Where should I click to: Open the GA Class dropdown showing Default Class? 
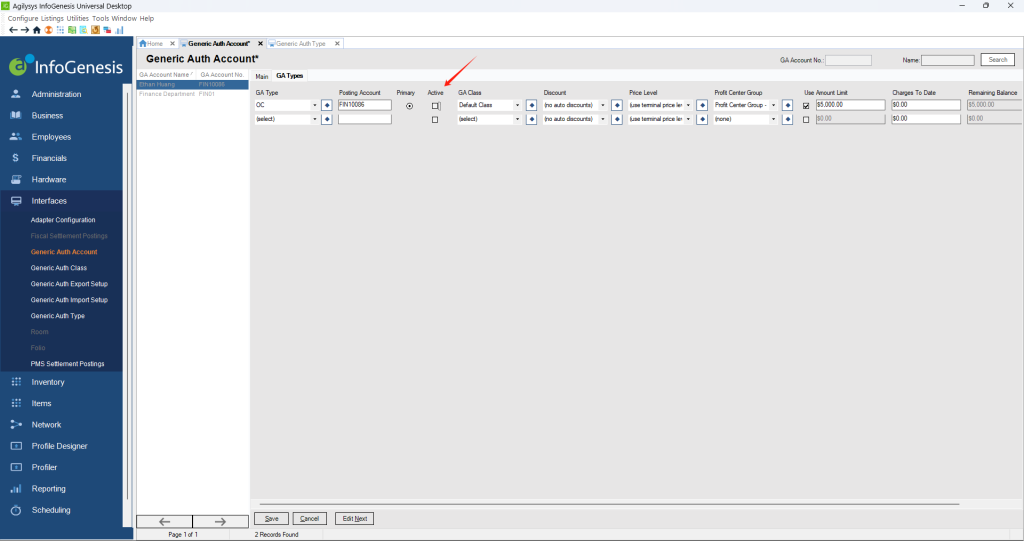point(517,105)
